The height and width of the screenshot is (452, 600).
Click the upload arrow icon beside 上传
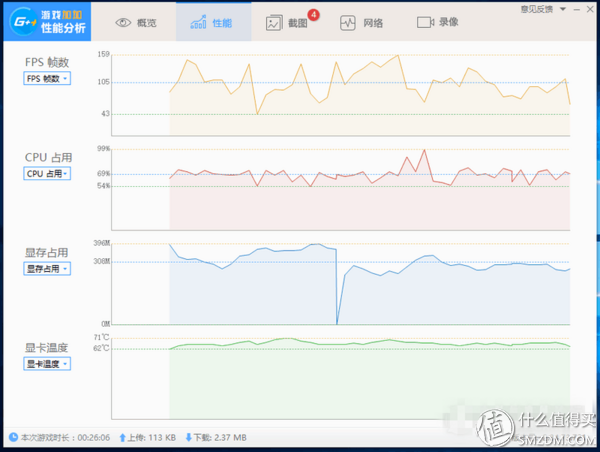point(122,437)
